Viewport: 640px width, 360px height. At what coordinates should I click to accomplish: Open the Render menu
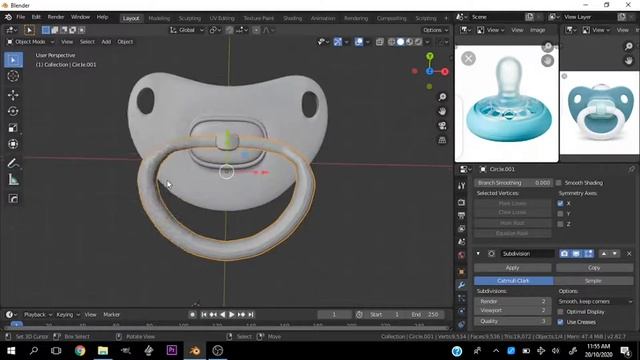tap(56, 17)
